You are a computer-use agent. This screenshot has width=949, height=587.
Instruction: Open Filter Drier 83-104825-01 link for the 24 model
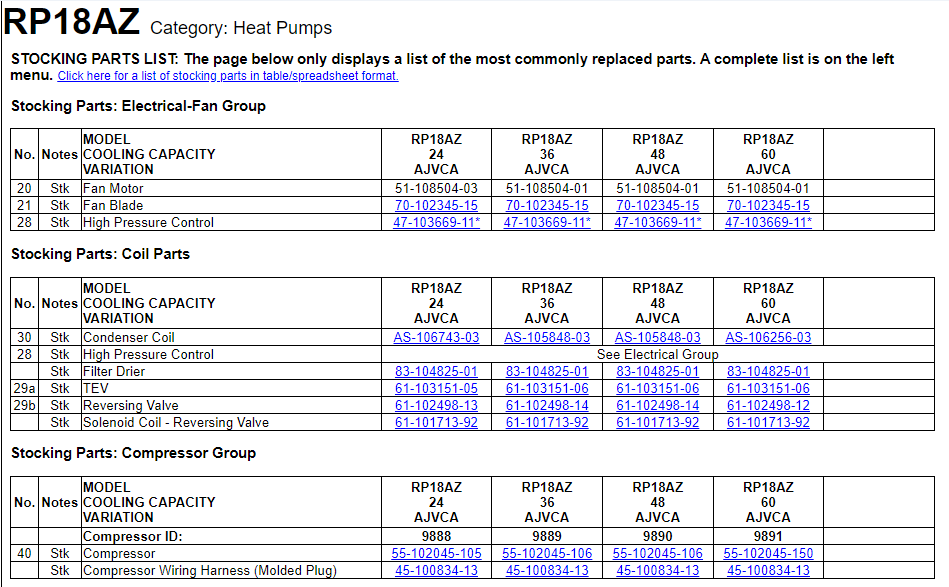click(x=436, y=371)
